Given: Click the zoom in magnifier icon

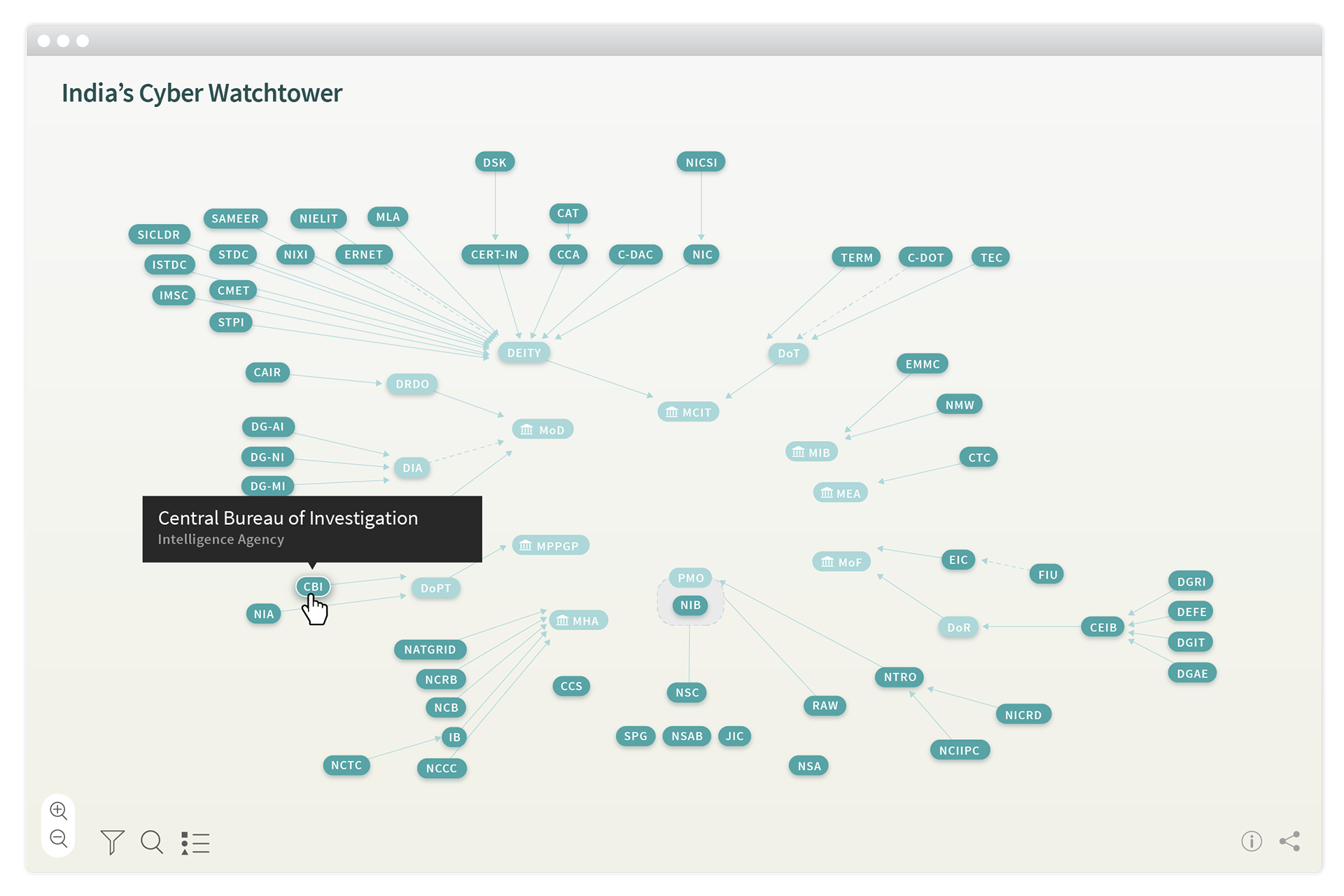Looking at the screenshot, I should click(59, 811).
